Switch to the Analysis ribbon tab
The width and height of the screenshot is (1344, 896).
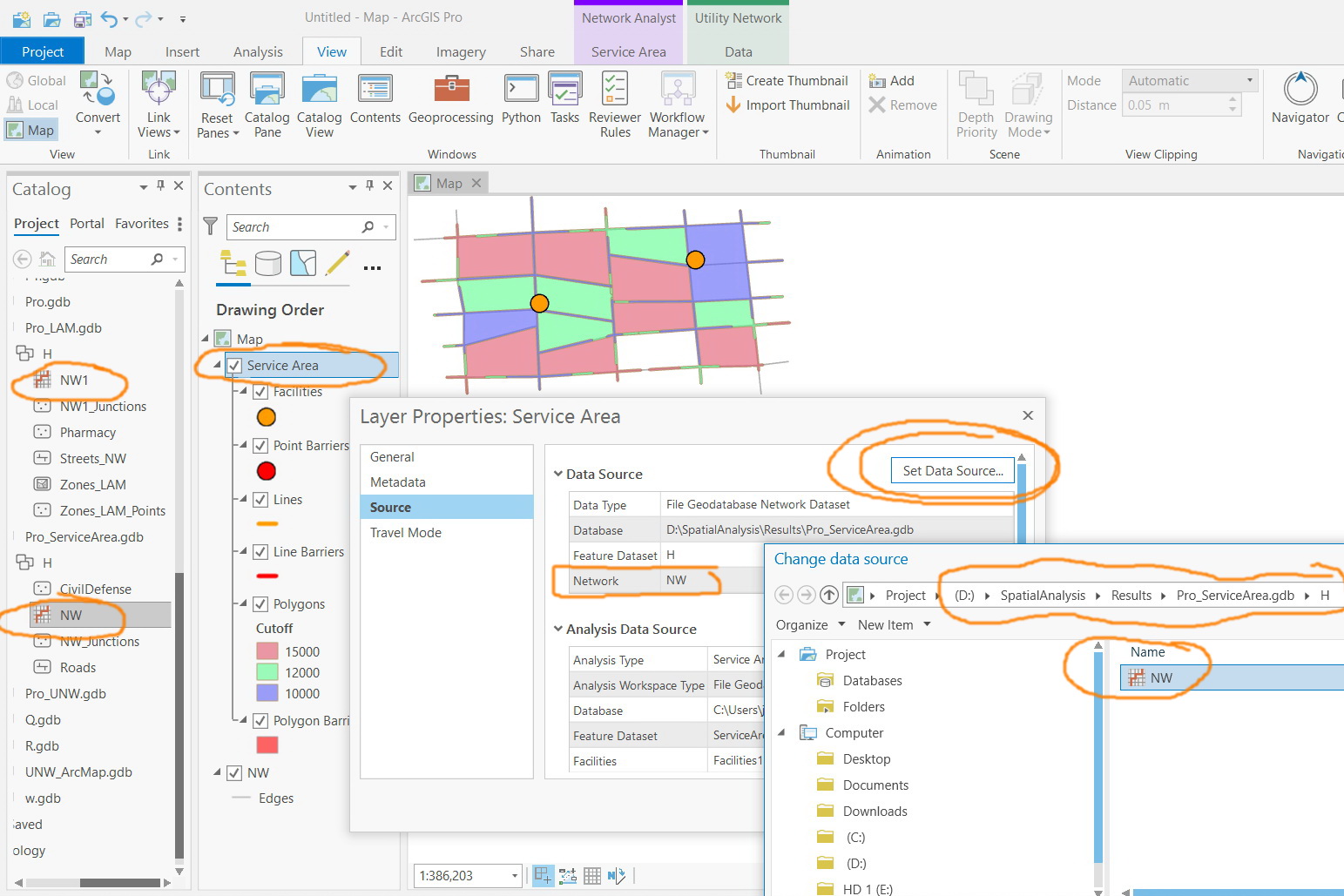click(x=258, y=52)
